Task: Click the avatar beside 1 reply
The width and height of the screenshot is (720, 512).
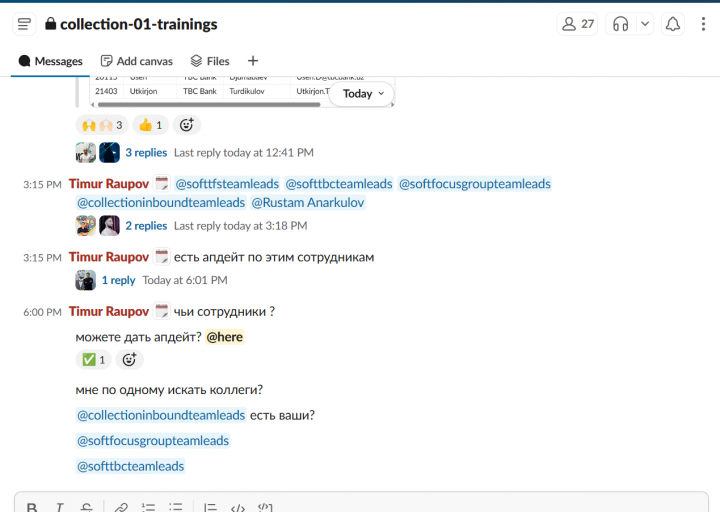Action: (x=86, y=280)
